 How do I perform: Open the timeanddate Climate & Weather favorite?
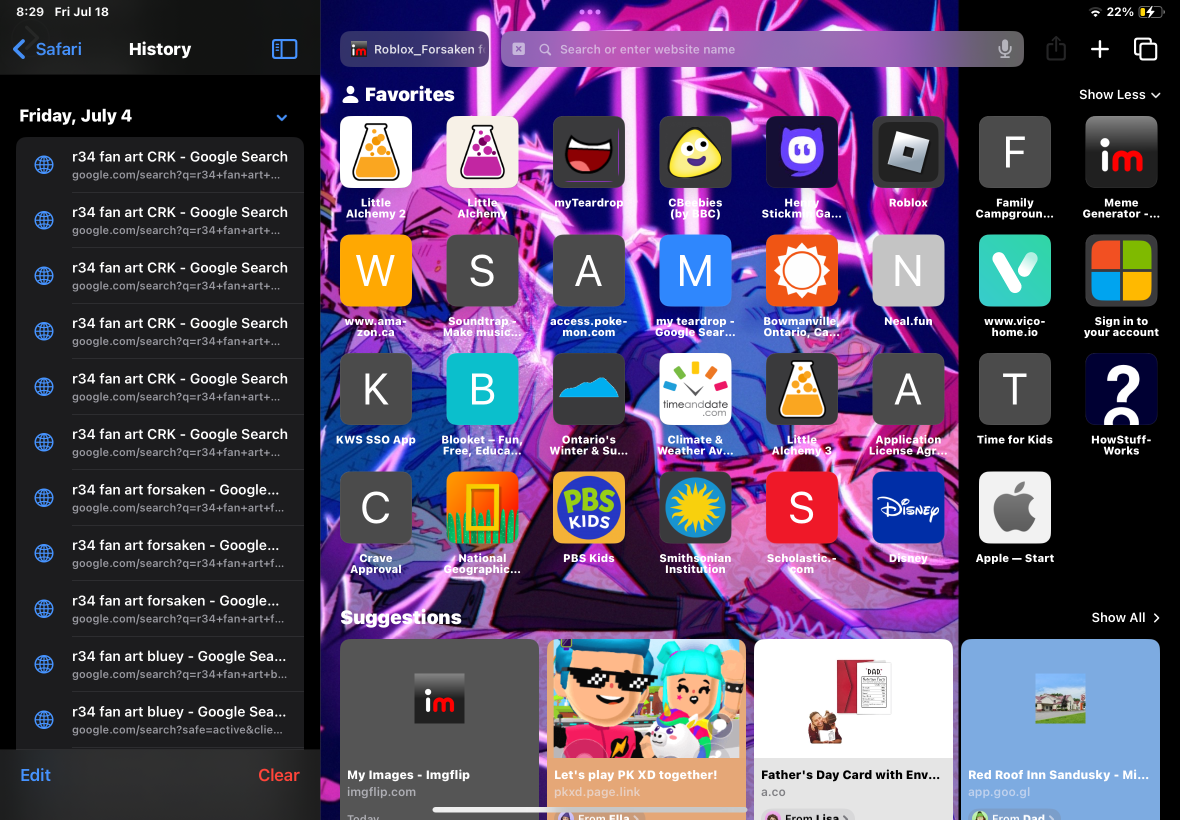point(695,389)
